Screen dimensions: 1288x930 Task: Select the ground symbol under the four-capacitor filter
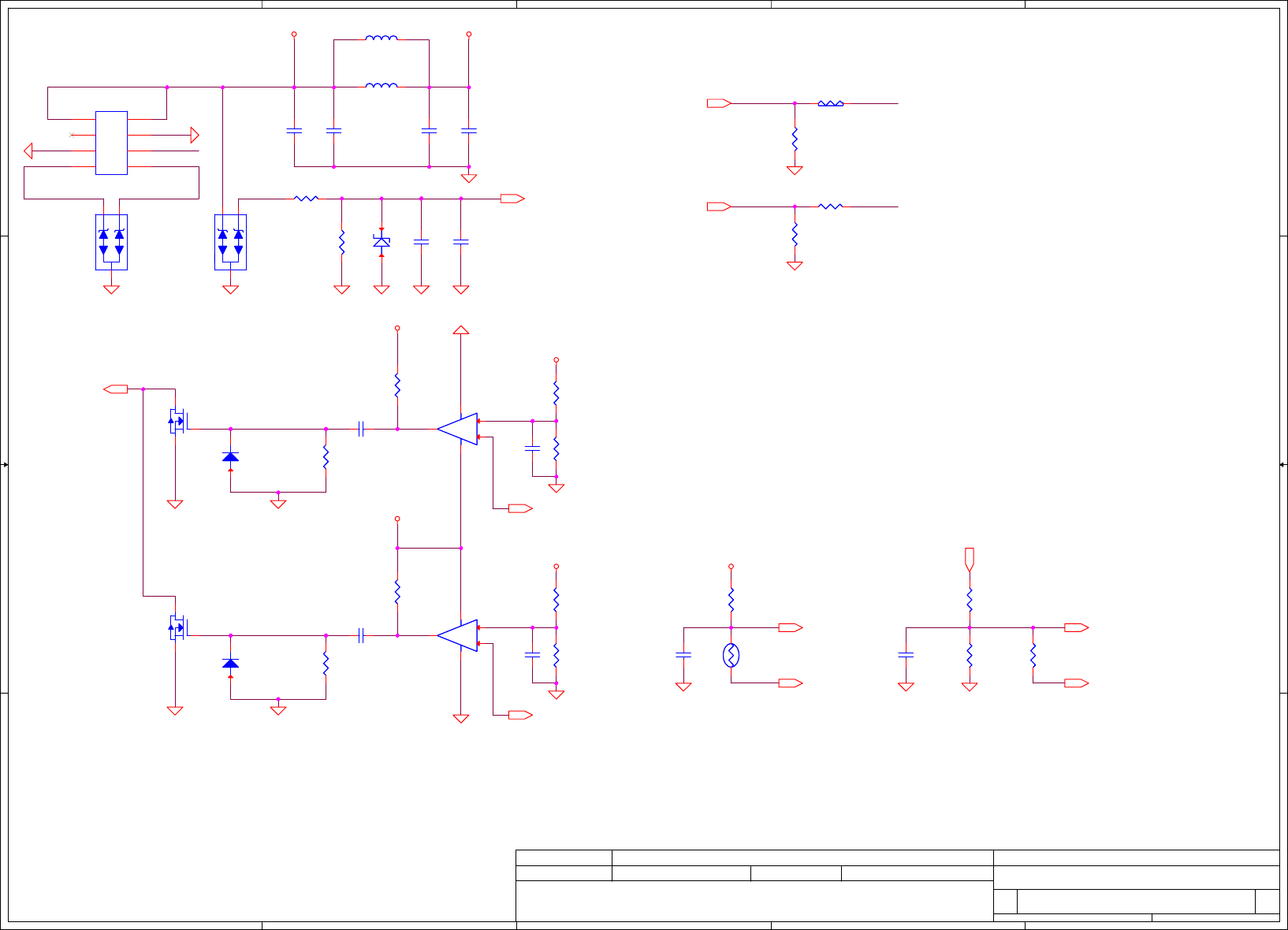click(469, 178)
